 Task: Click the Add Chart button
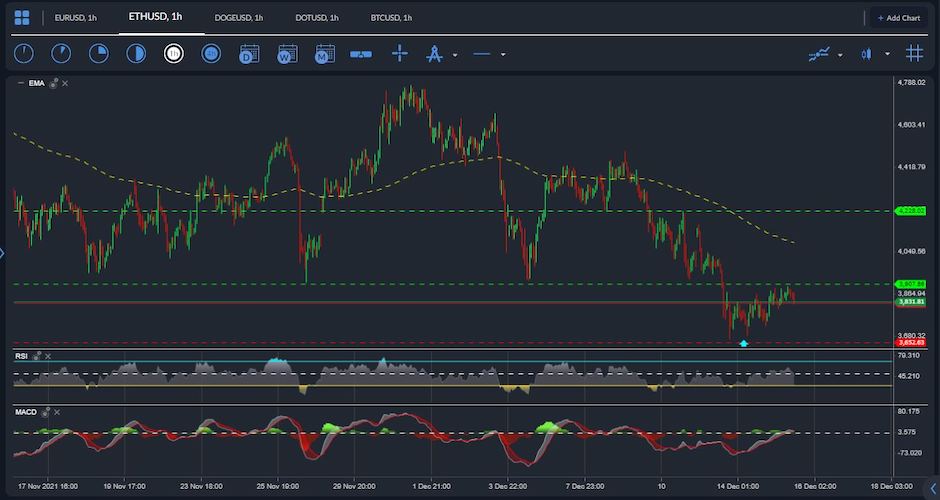click(899, 18)
